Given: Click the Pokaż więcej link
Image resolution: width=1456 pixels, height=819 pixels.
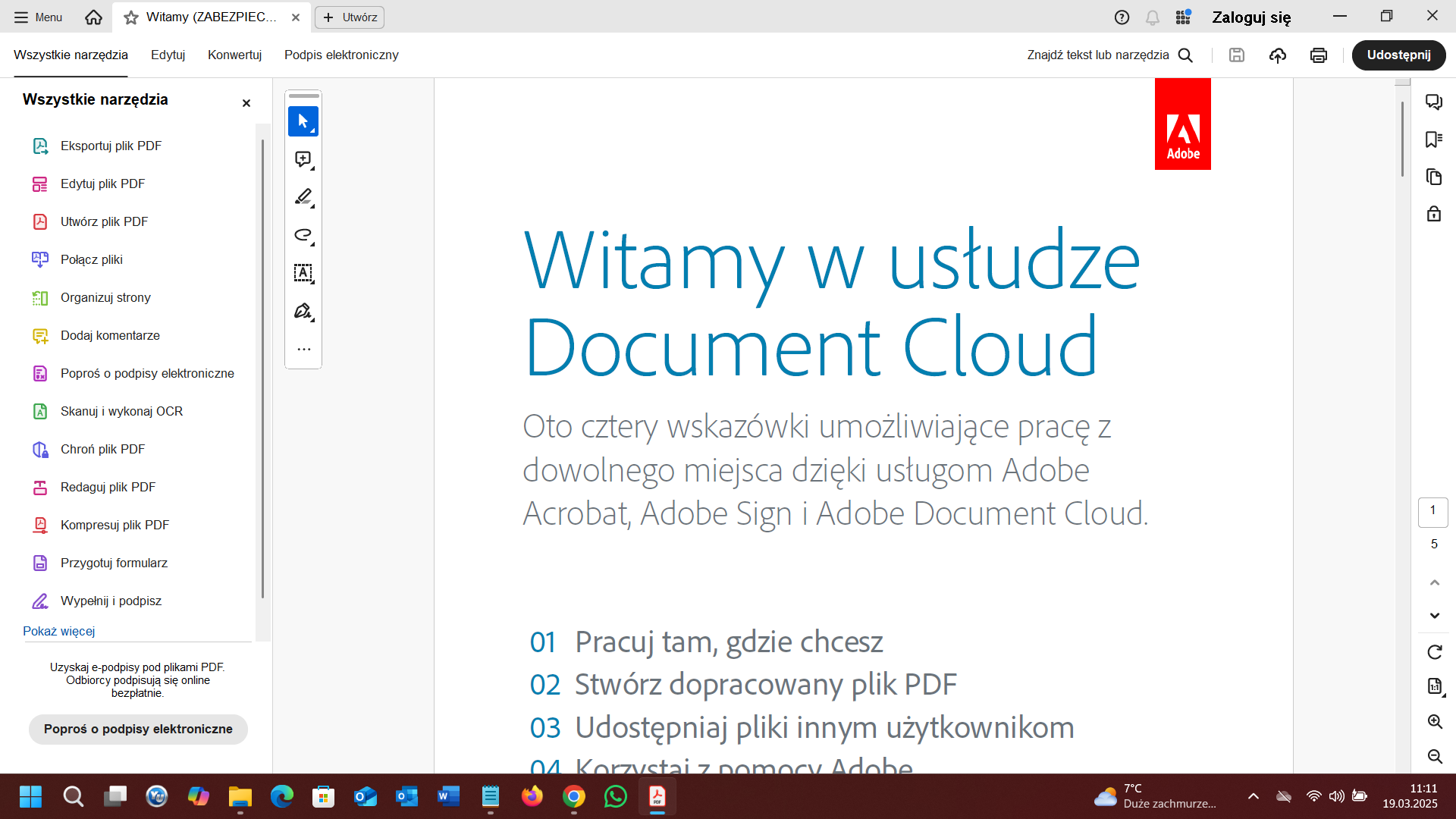Looking at the screenshot, I should (x=58, y=631).
